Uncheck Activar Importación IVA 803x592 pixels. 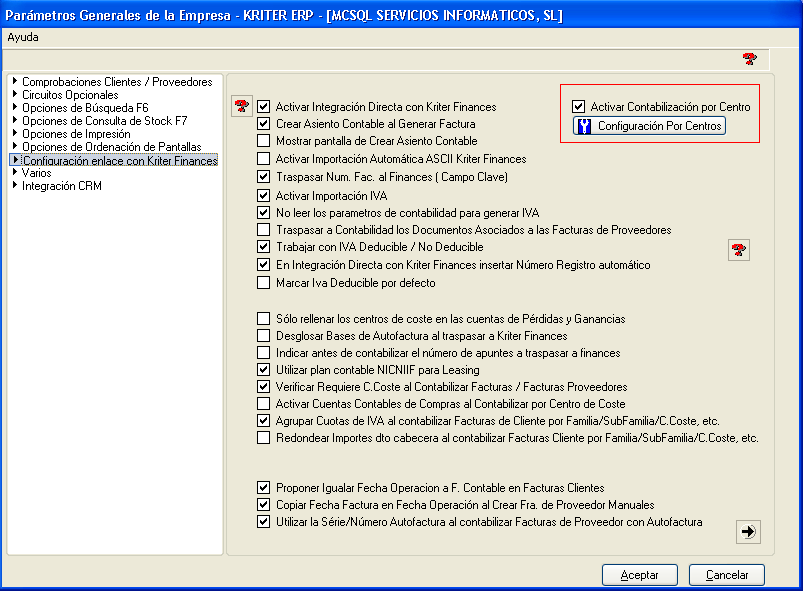(x=263, y=196)
